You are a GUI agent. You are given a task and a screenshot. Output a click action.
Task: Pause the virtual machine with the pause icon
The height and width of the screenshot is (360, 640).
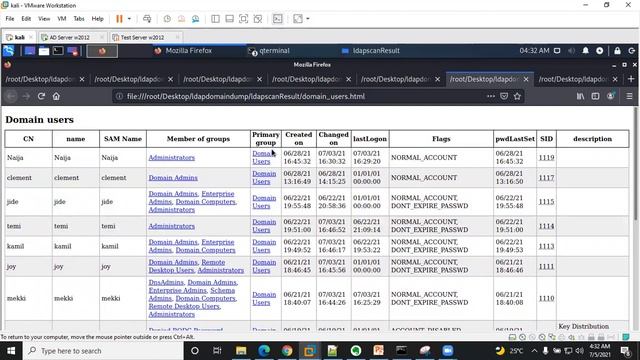(119, 19)
